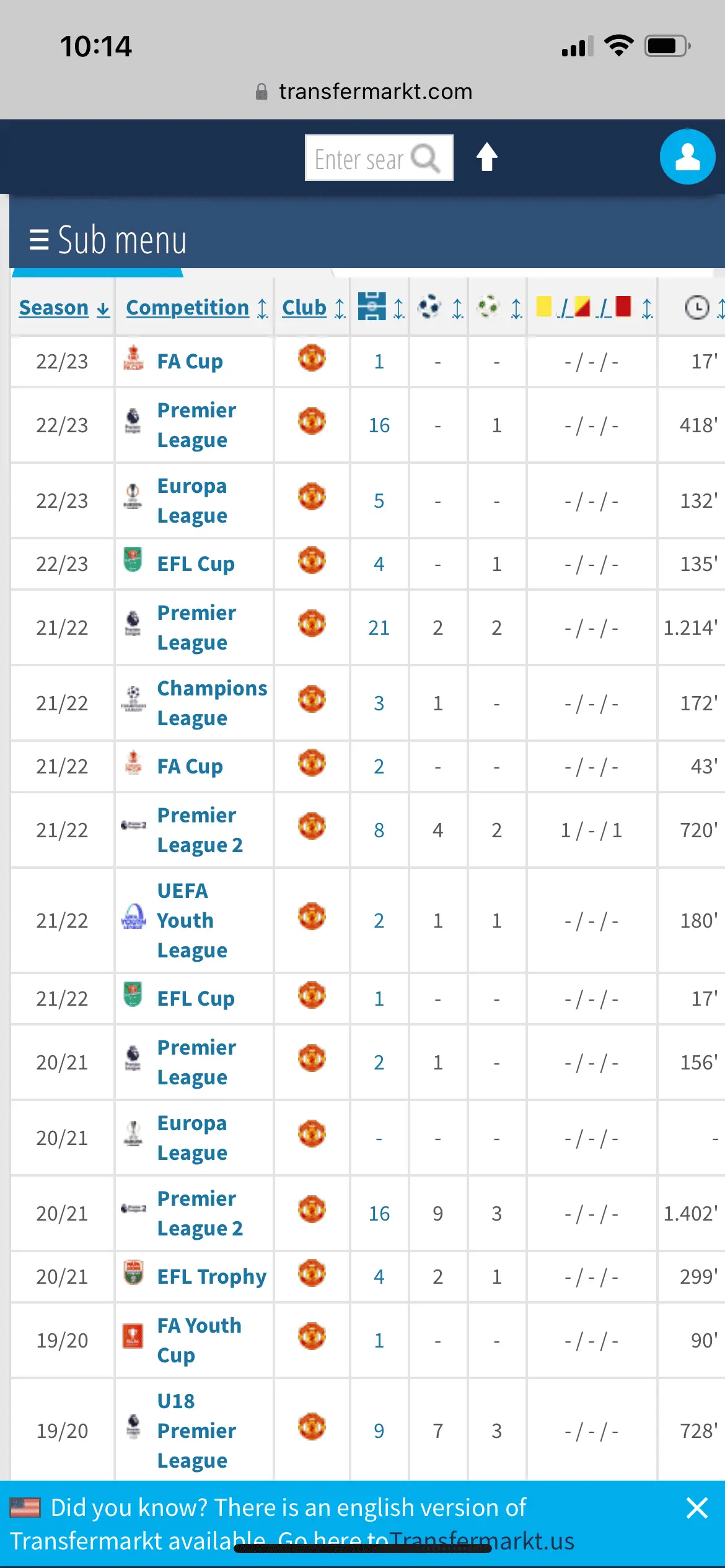Open UEFA Youth League link
725x1568 pixels.
coord(185,920)
